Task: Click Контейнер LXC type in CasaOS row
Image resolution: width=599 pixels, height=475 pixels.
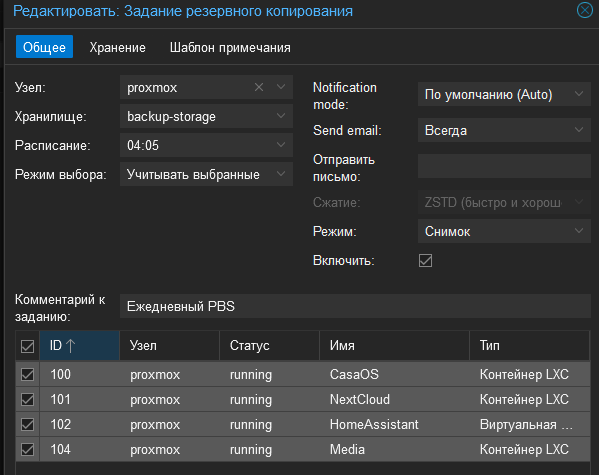Action: tap(524, 374)
